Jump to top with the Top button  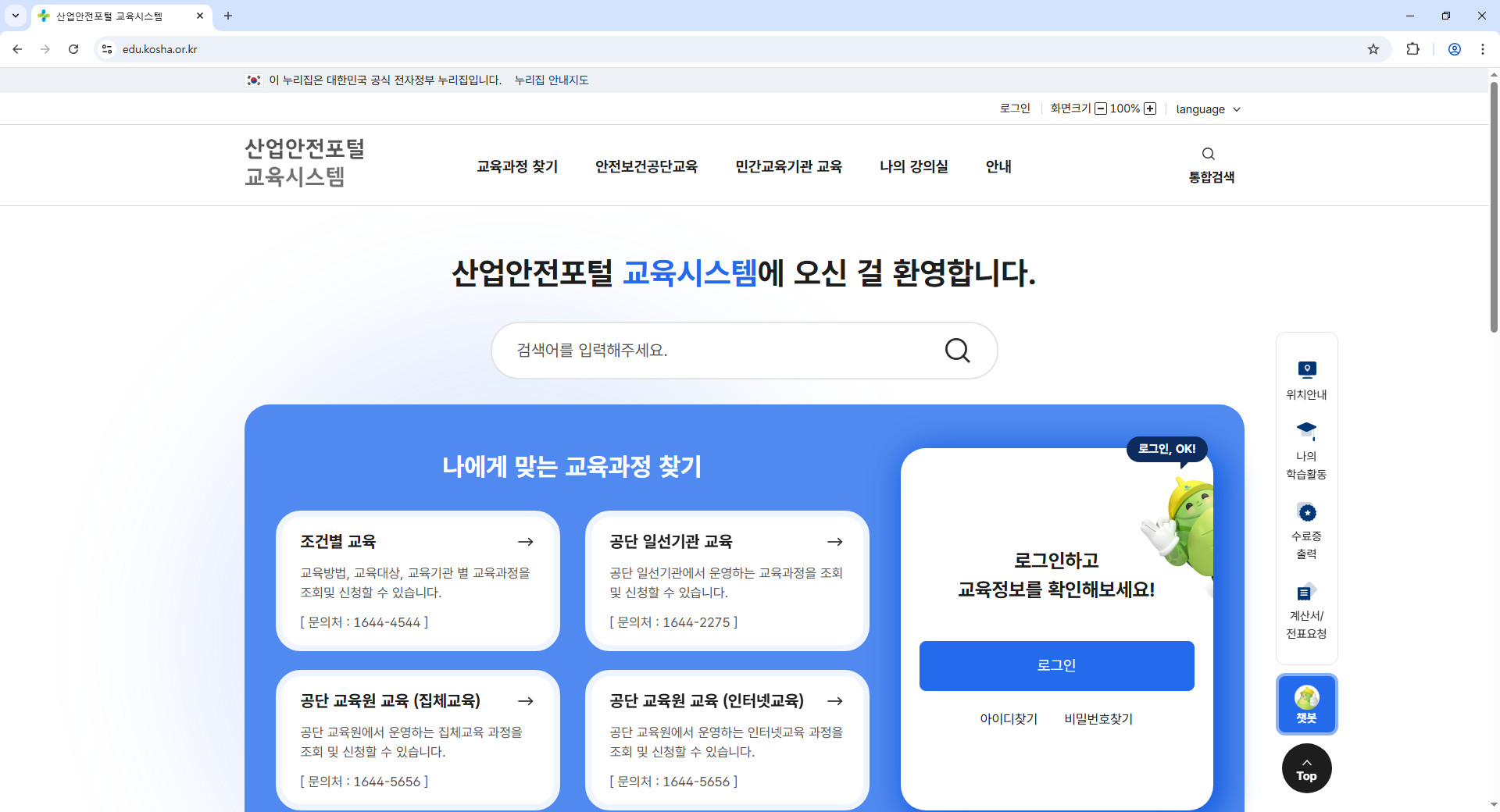pyautogui.click(x=1306, y=768)
